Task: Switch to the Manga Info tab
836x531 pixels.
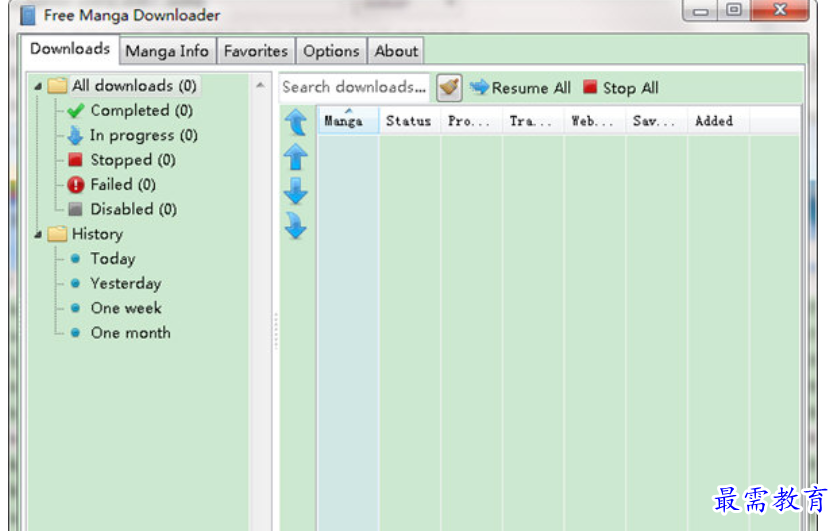Action: [x=167, y=51]
